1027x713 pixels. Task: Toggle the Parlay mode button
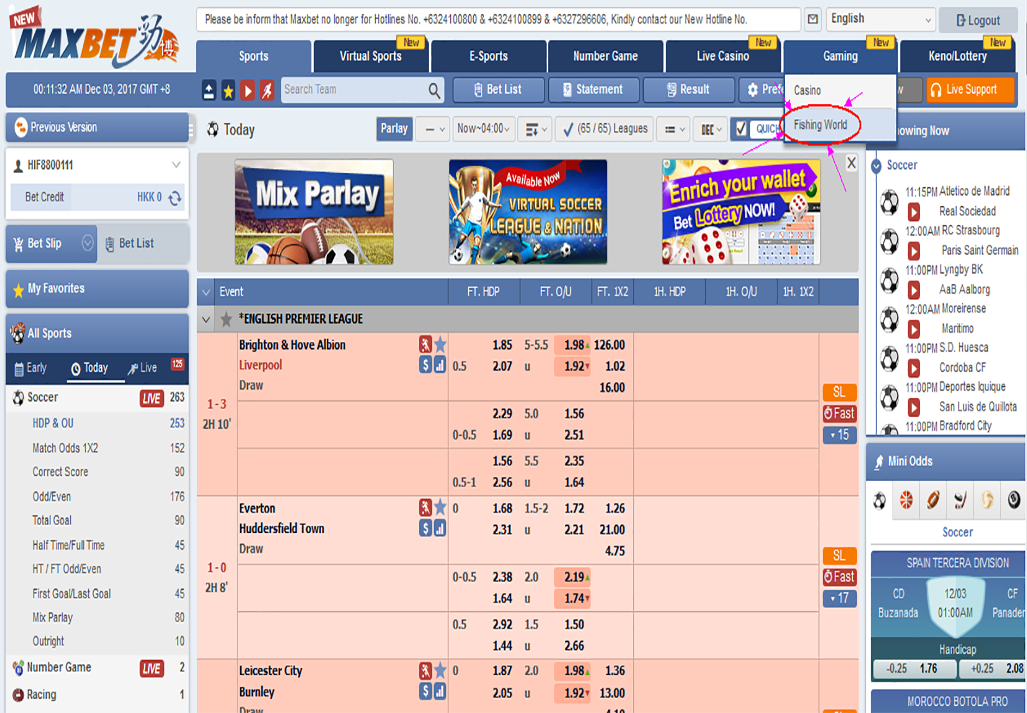pos(394,129)
